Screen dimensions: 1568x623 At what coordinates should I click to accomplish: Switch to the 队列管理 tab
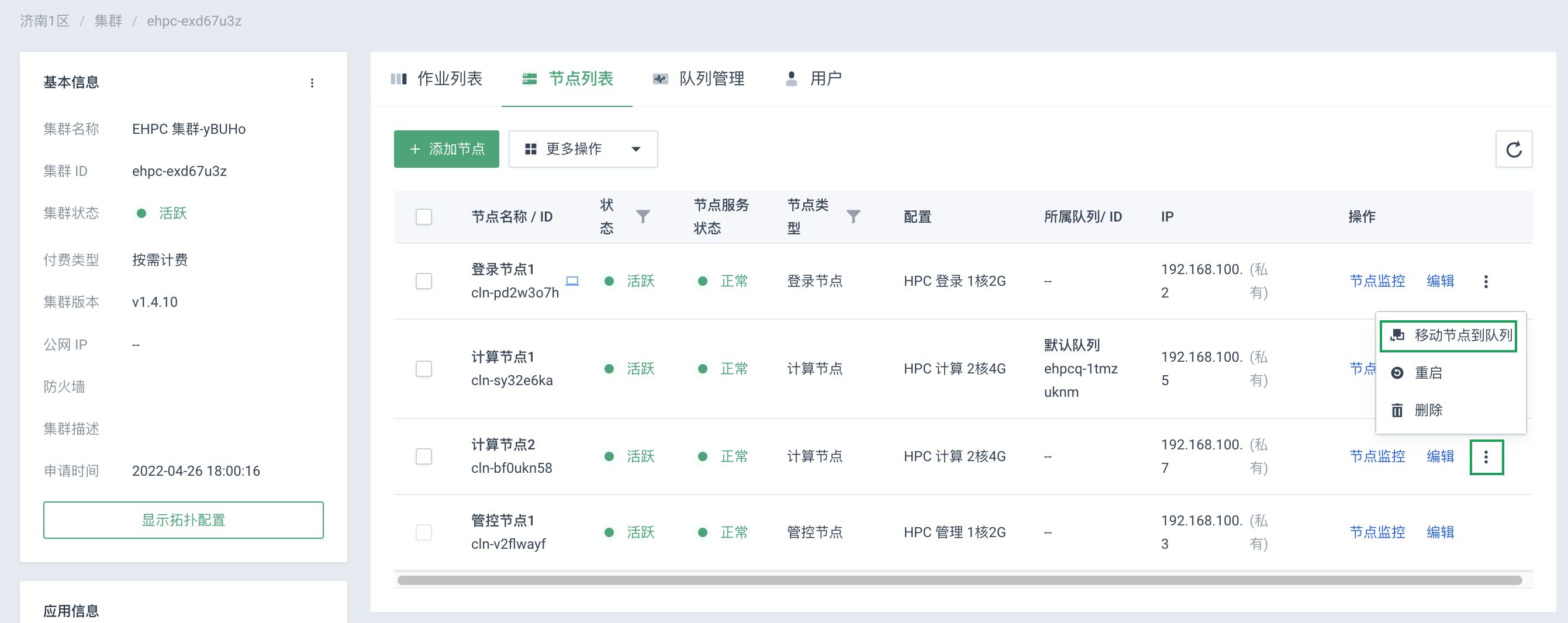tap(698, 78)
